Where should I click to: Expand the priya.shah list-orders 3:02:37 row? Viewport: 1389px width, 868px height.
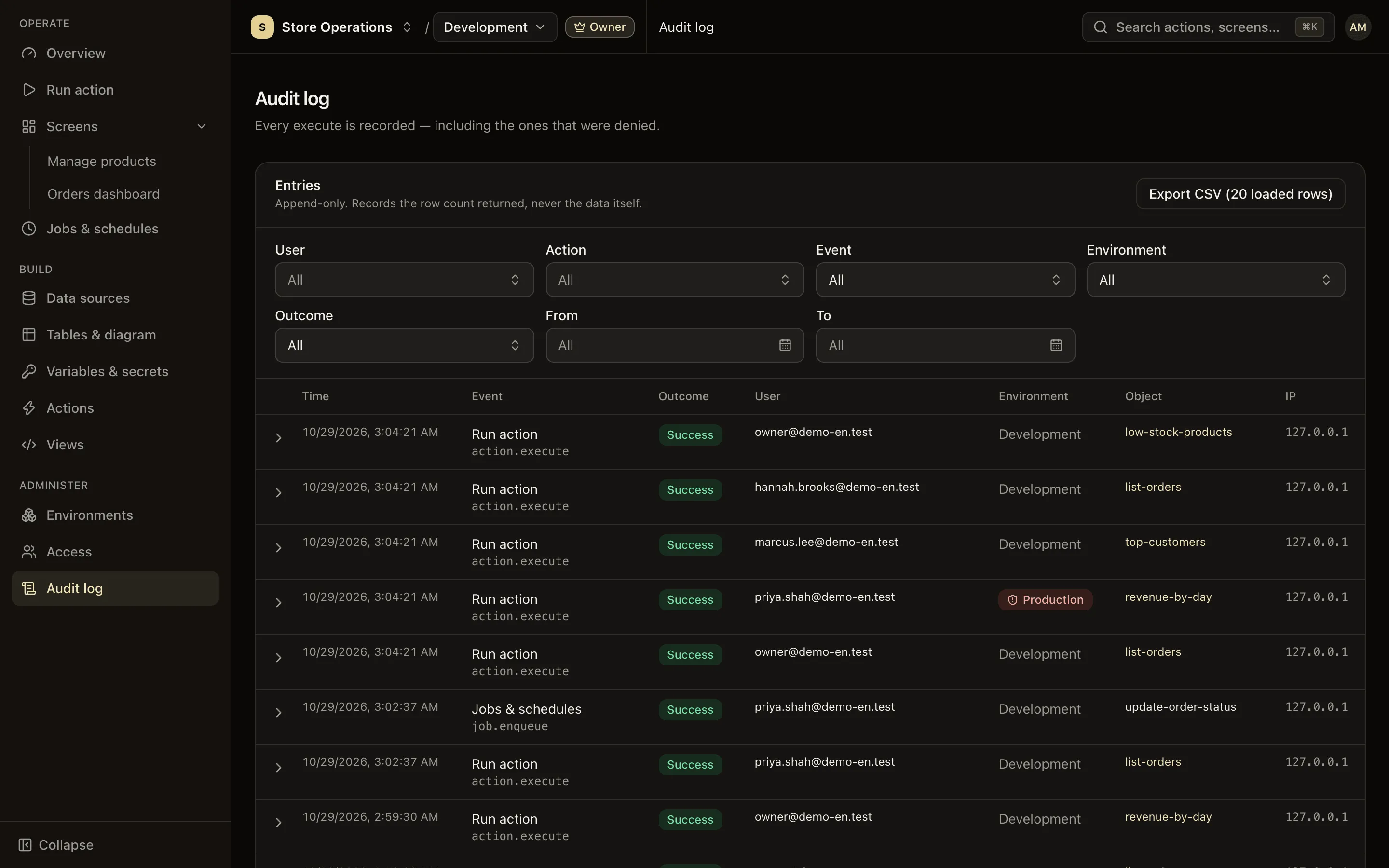pyautogui.click(x=278, y=768)
